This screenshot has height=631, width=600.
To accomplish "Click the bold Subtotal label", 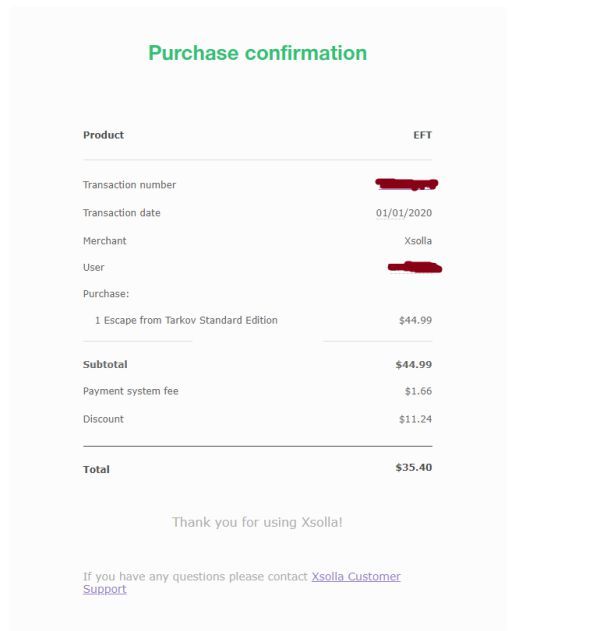I will tap(105, 364).
